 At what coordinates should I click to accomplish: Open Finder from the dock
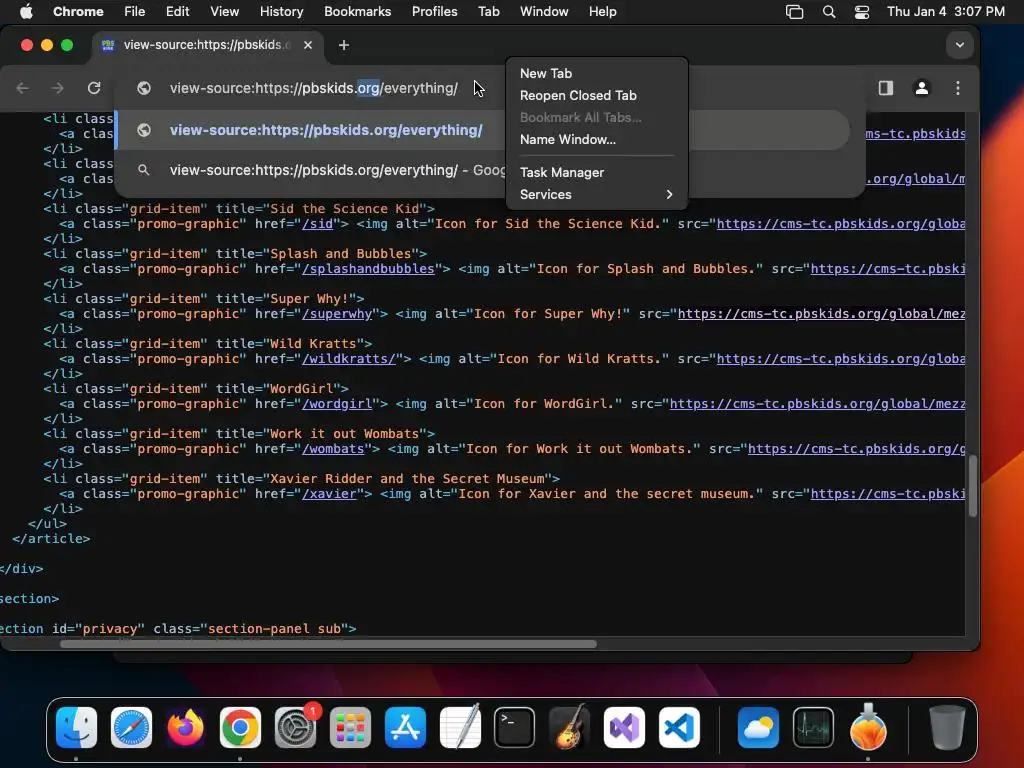[76, 728]
